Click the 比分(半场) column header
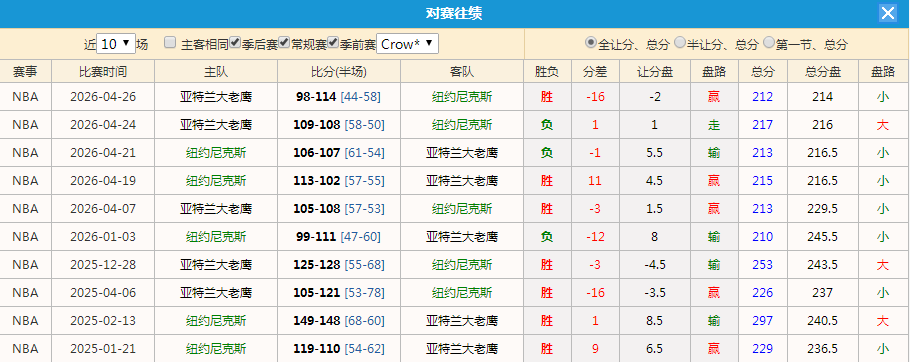The width and height of the screenshot is (910, 362). (x=339, y=71)
